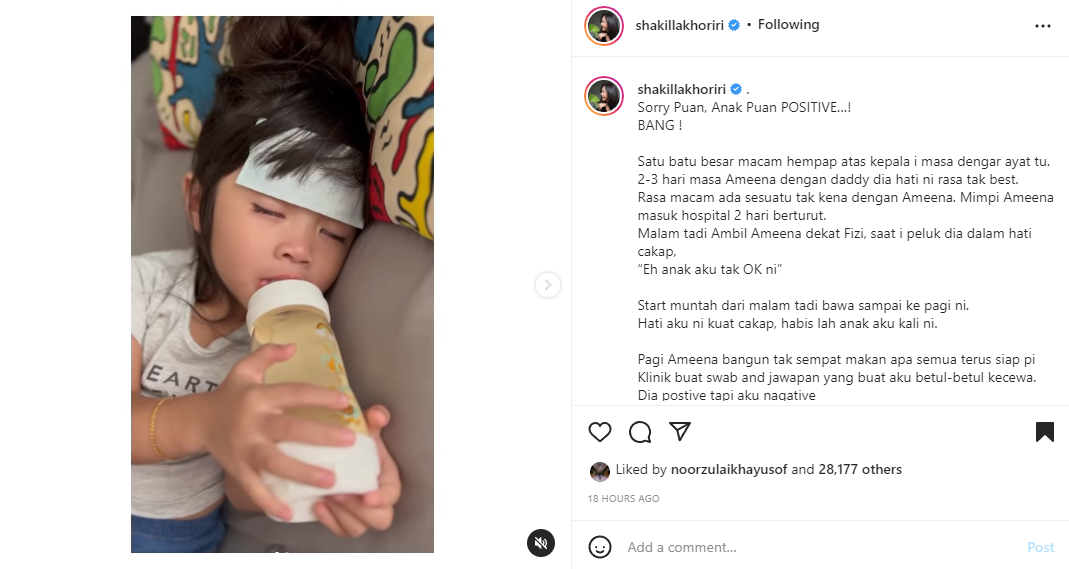This screenshot has height=569, width=1069.
Task: Unmute the video with the speaker icon
Action: 541,542
